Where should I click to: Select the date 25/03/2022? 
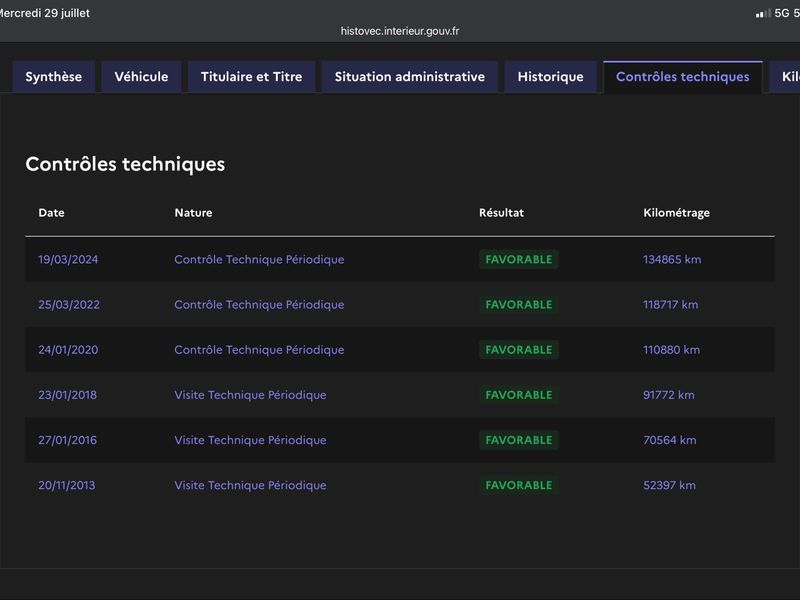pyautogui.click(x=69, y=305)
